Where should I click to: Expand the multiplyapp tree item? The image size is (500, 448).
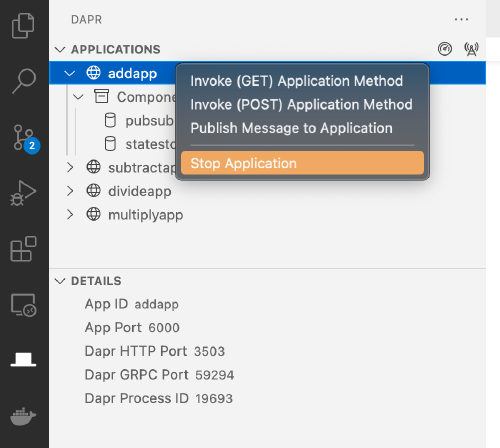point(70,215)
